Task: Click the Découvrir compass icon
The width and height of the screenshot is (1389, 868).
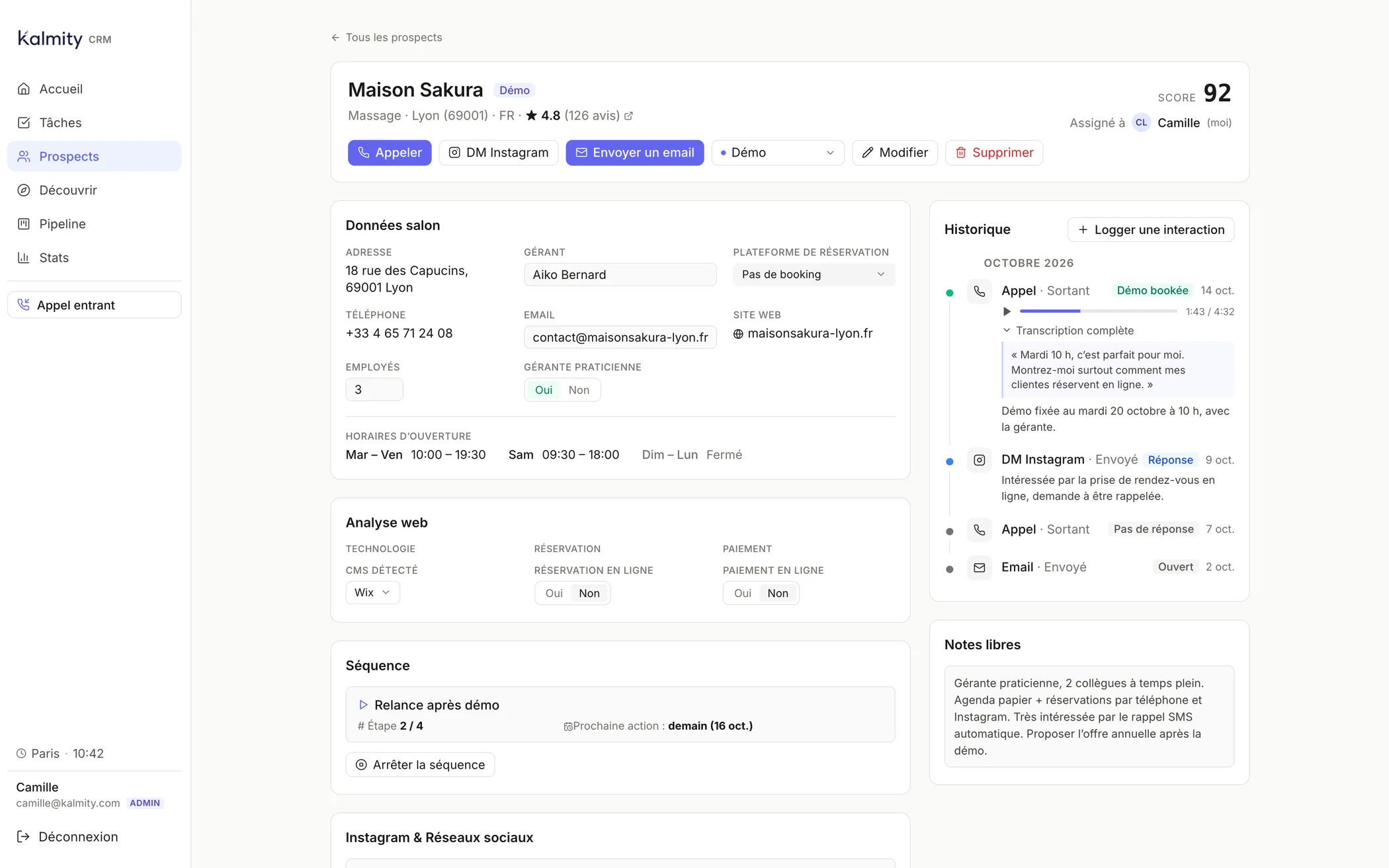Action: (x=24, y=190)
